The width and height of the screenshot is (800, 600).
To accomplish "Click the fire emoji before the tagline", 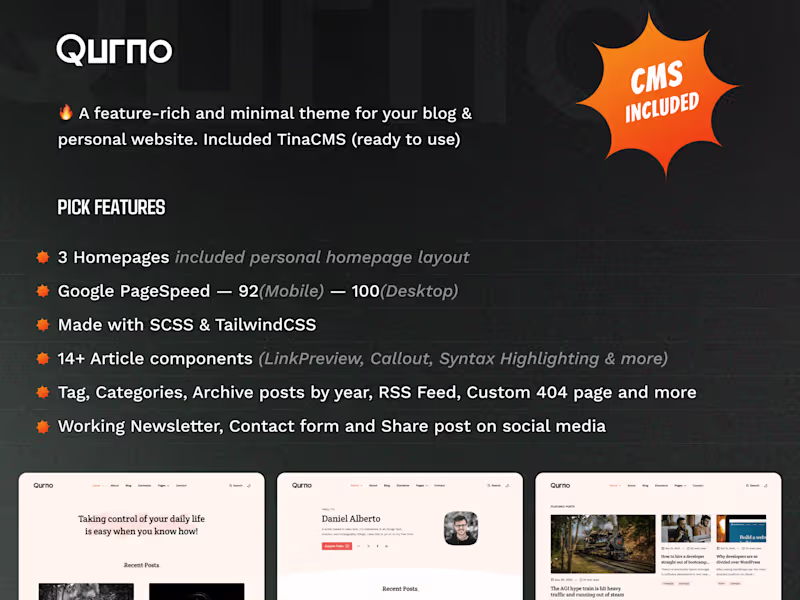I will pos(65,112).
